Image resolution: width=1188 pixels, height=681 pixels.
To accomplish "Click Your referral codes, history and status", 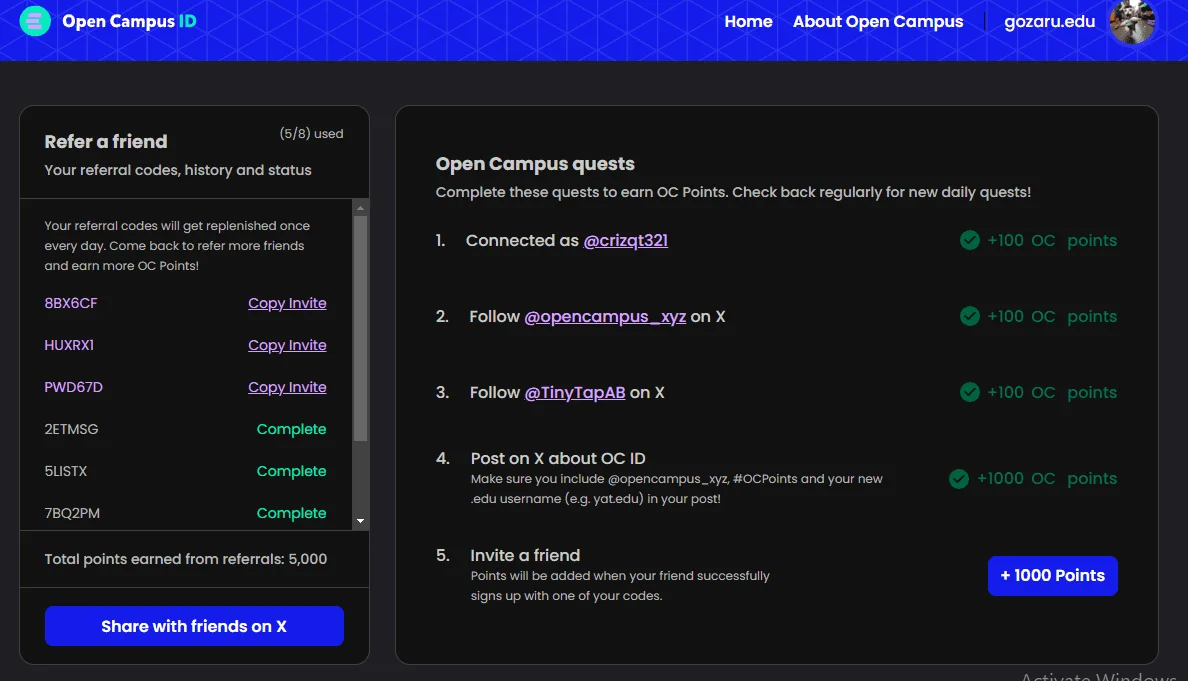I will click(177, 170).
